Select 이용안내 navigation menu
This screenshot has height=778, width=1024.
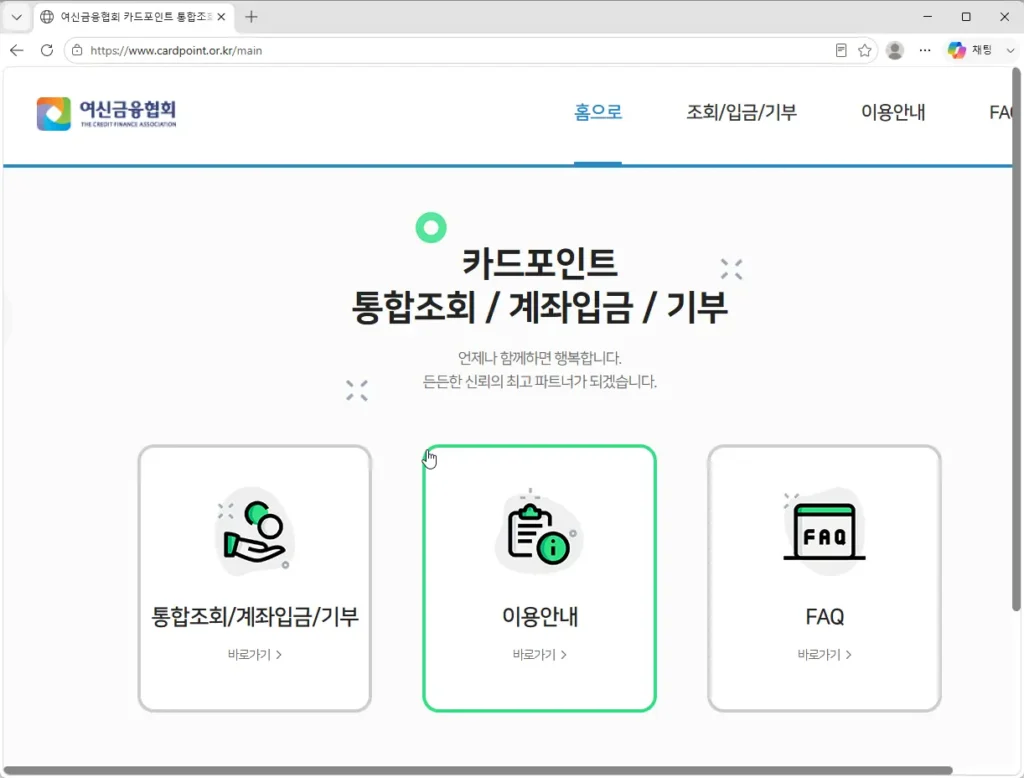point(893,112)
